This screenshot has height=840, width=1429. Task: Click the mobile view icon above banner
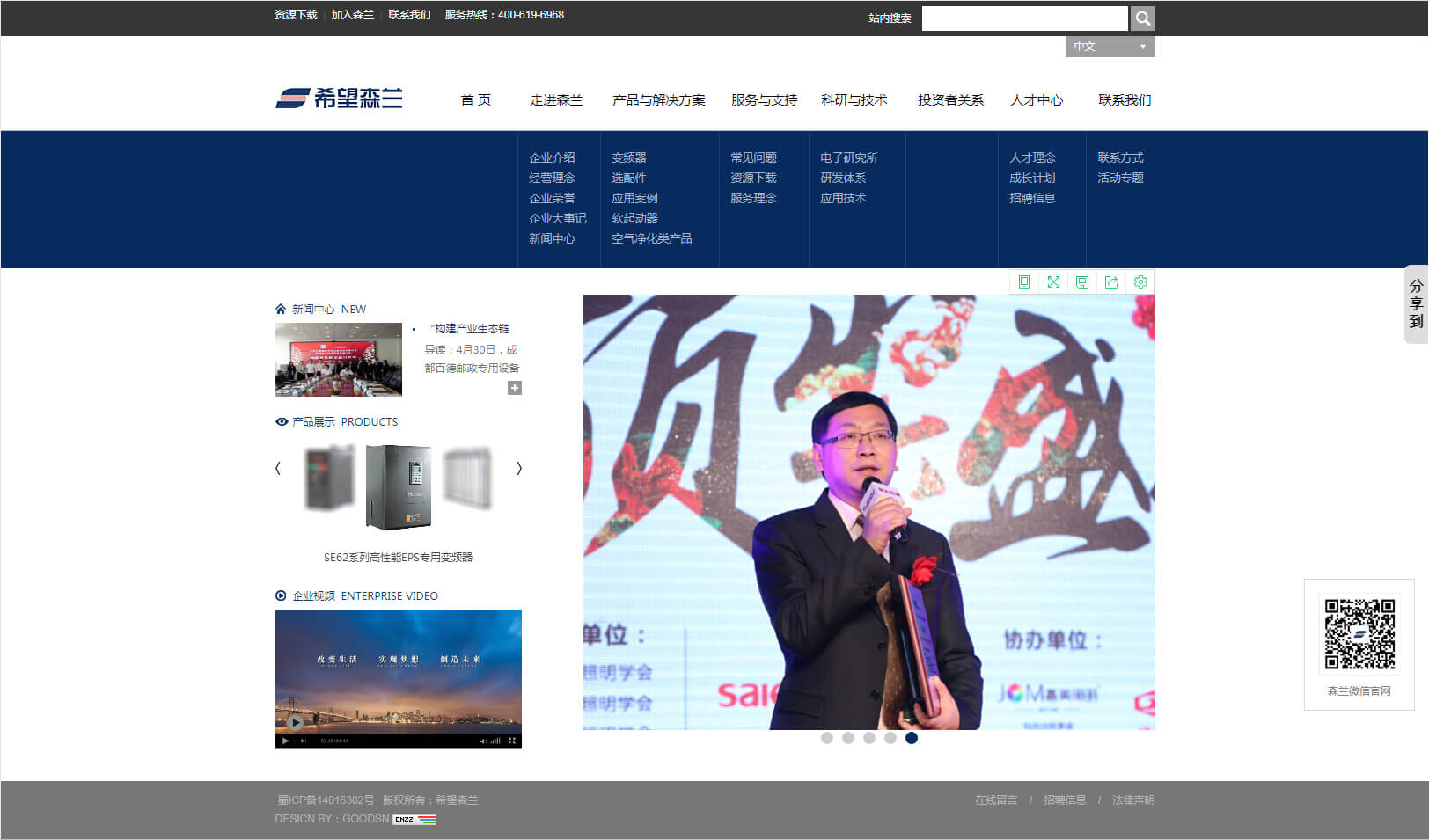pos(1024,281)
